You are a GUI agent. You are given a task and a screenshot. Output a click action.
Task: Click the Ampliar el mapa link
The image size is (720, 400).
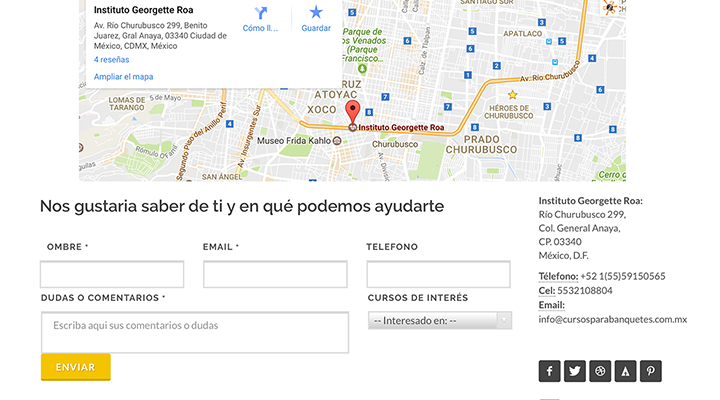123,77
